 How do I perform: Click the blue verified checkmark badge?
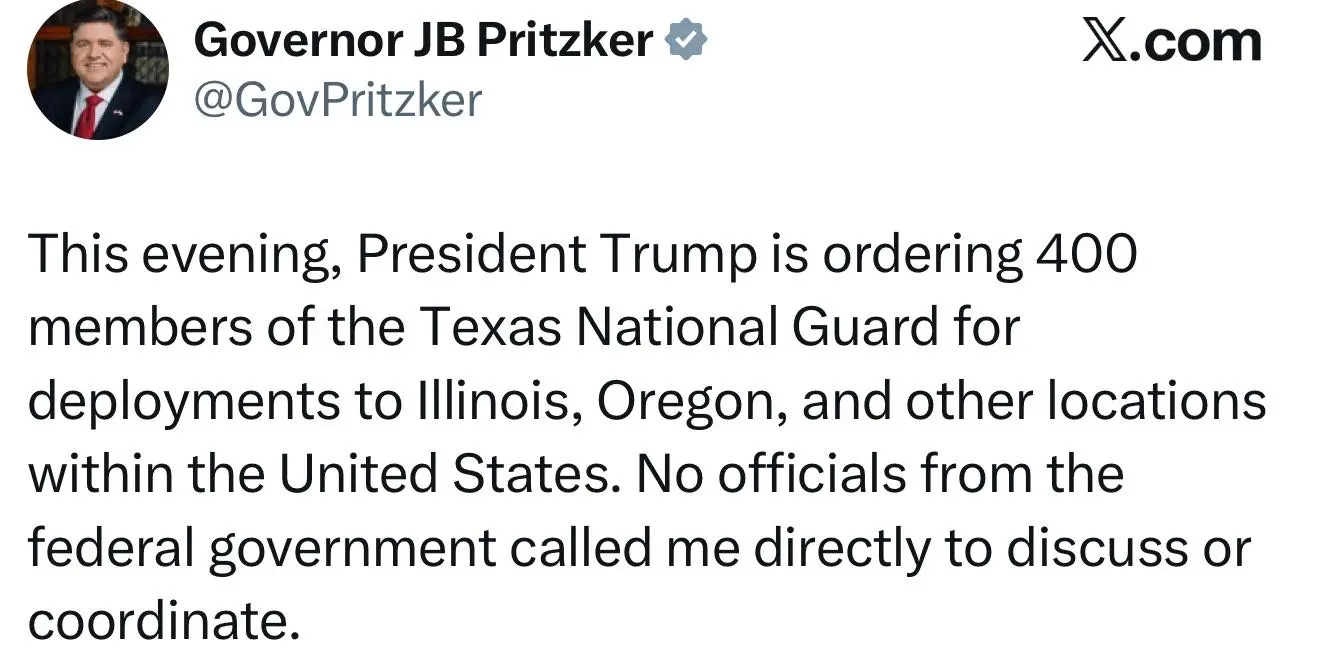tap(687, 41)
